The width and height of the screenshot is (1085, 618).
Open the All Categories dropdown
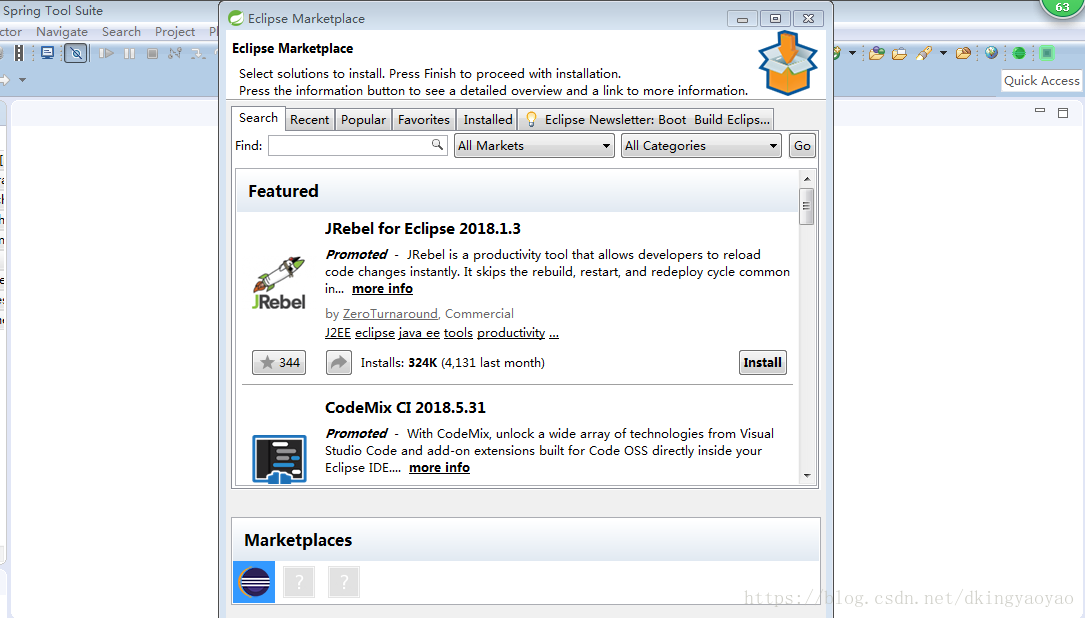point(701,146)
